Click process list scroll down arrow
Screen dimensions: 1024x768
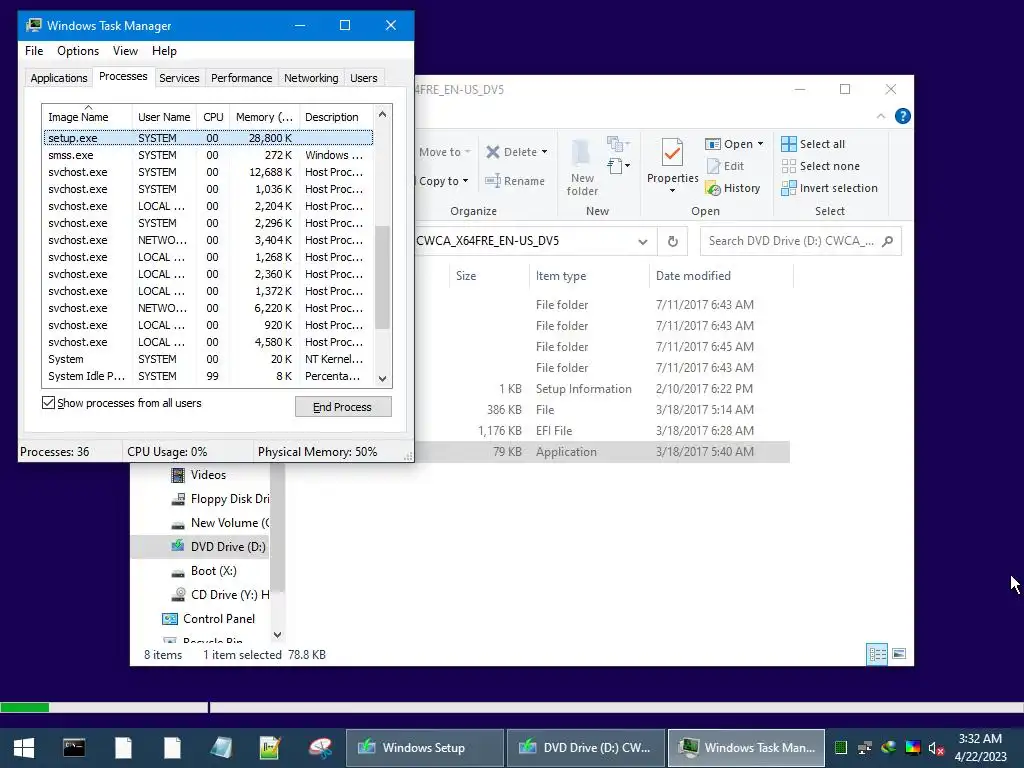[383, 379]
